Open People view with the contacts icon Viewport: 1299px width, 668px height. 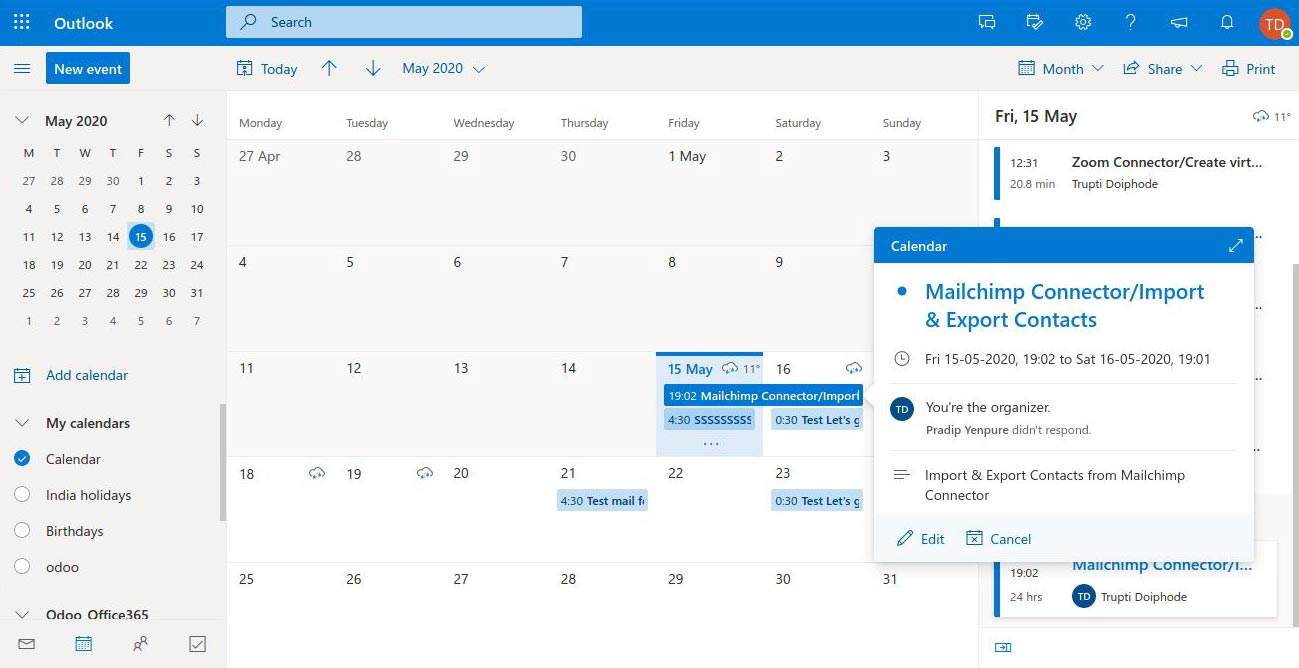tap(140, 644)
